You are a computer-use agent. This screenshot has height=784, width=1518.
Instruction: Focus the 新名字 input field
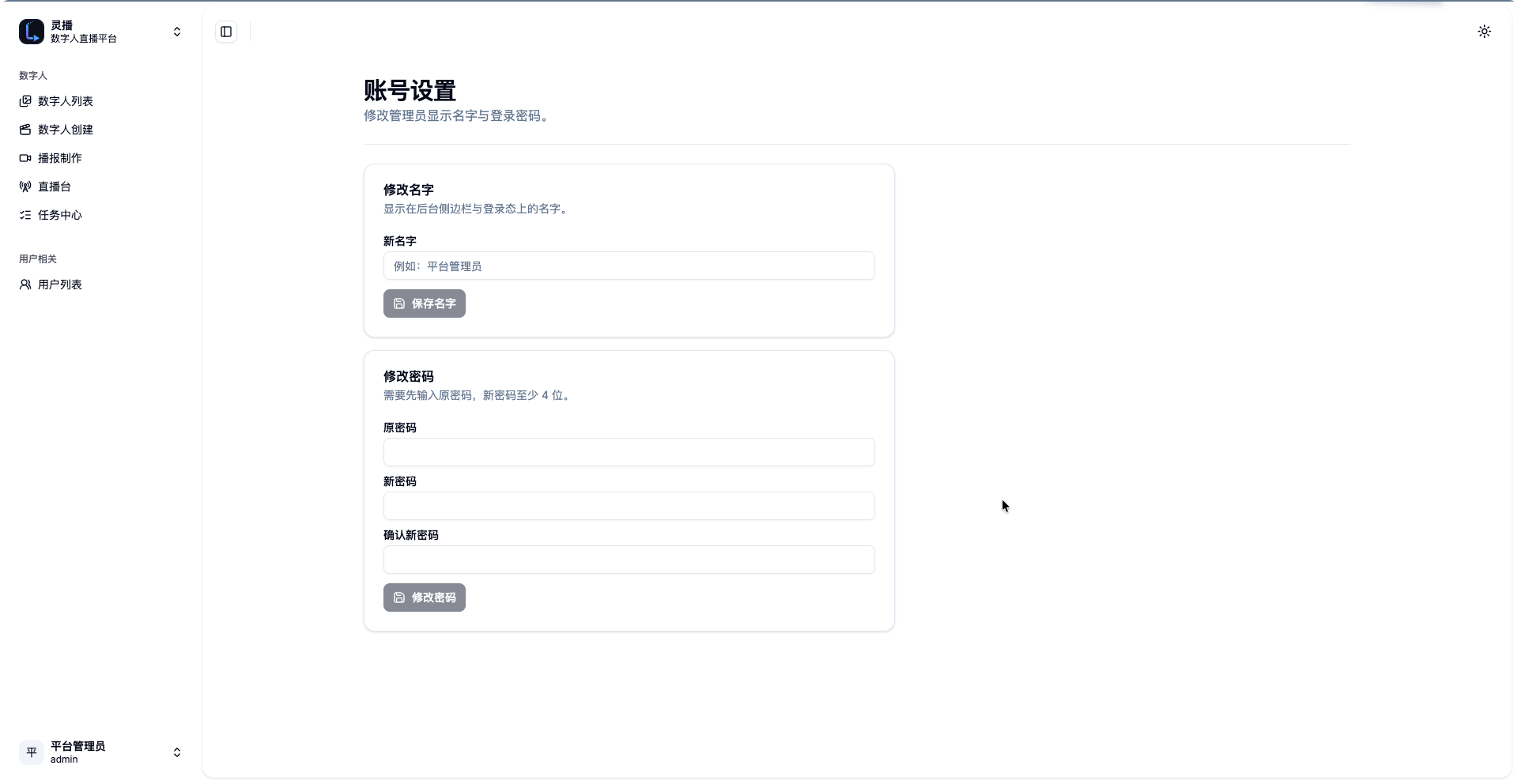tap(629, 266)
